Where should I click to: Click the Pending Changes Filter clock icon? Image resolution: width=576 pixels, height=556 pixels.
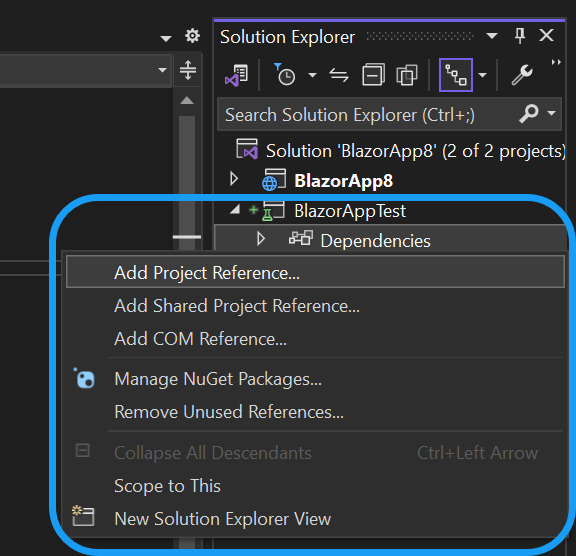pos(284,75)
